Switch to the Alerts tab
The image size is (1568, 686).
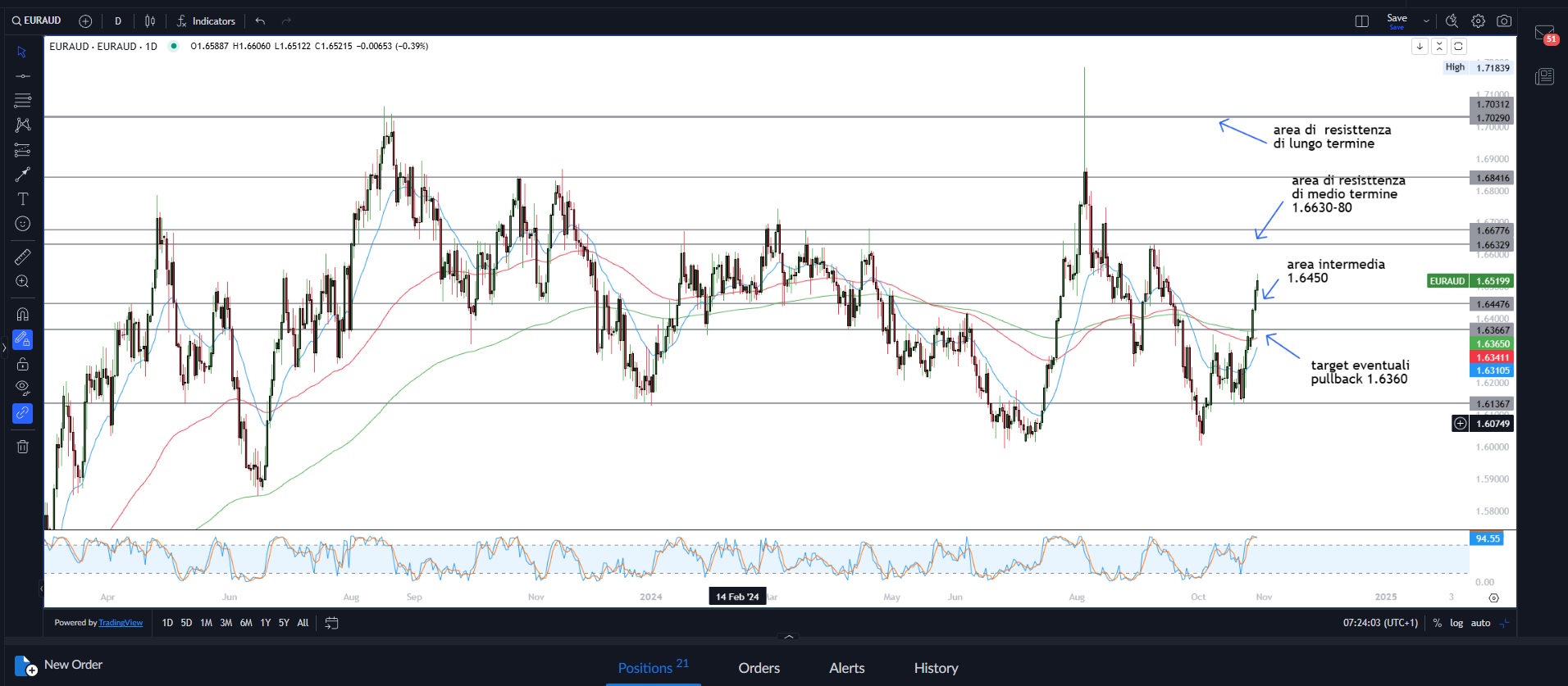point(846,668)
